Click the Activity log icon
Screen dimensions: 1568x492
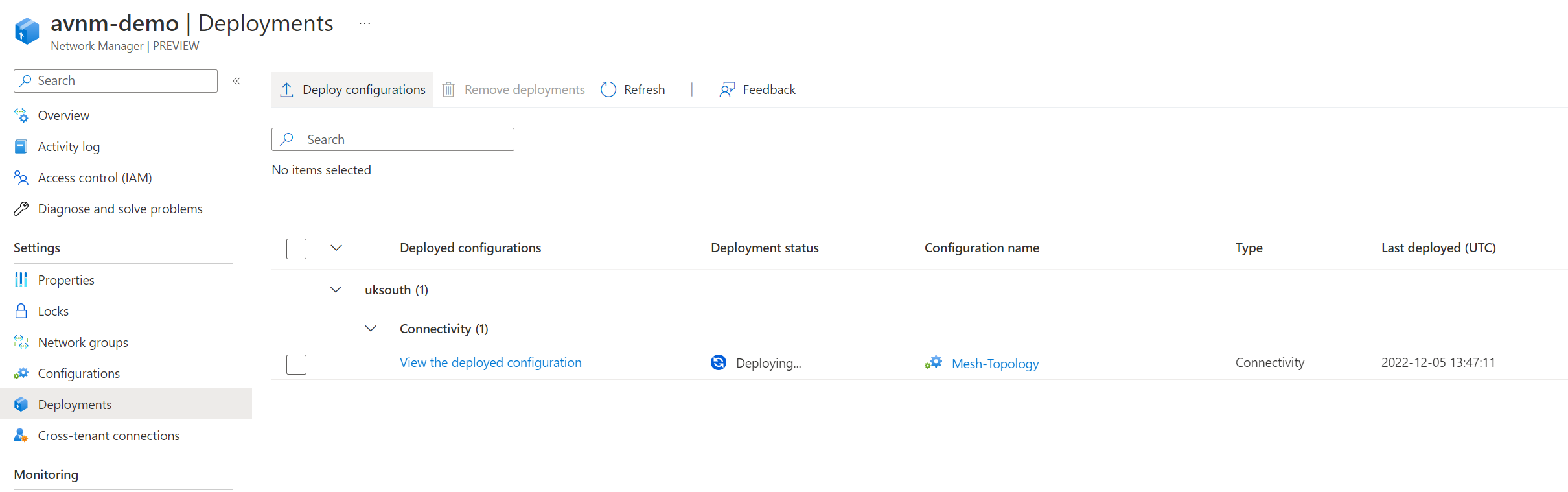click(x=21, y=146)
